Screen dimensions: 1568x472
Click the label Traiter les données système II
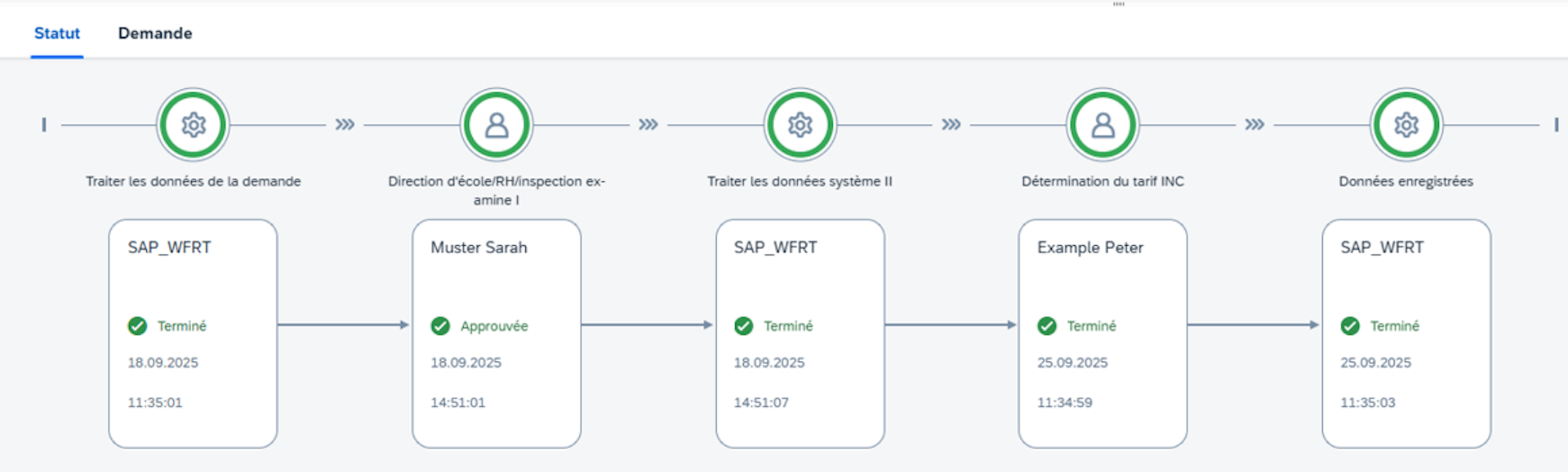click(x=800, y=181)
